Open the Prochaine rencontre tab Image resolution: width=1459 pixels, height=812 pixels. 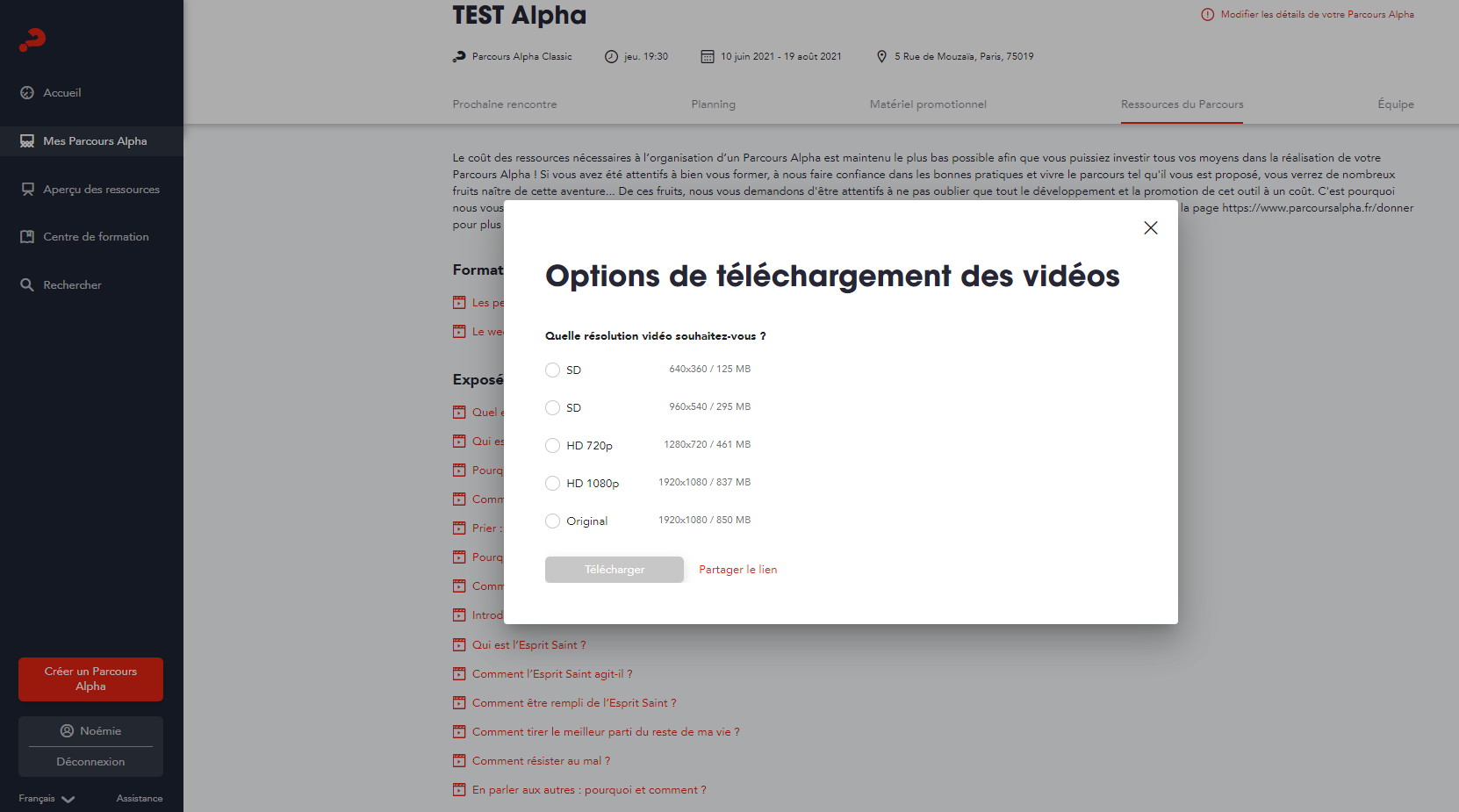click(x=505, y=104)
